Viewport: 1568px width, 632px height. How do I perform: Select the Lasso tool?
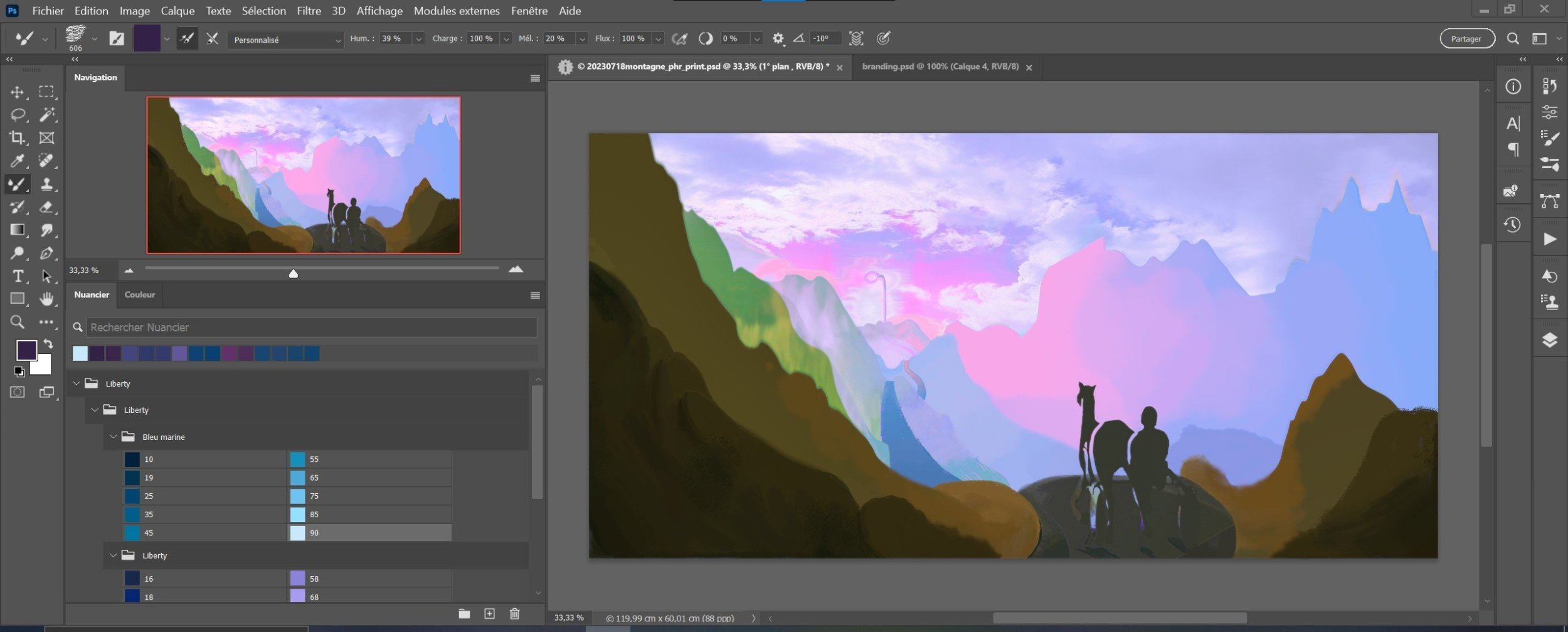point(17,115)
